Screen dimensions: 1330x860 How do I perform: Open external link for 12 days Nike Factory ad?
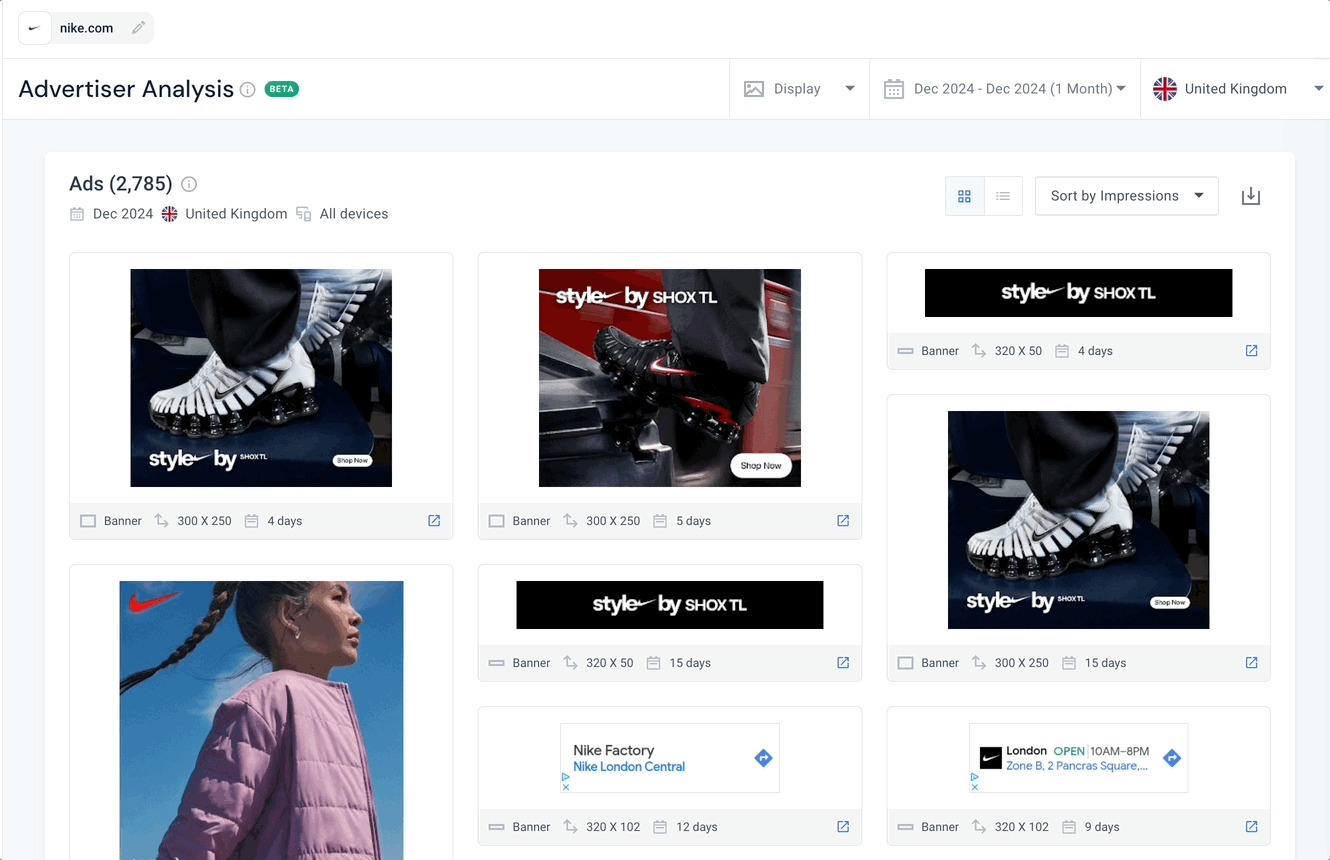tap(843, 827)
